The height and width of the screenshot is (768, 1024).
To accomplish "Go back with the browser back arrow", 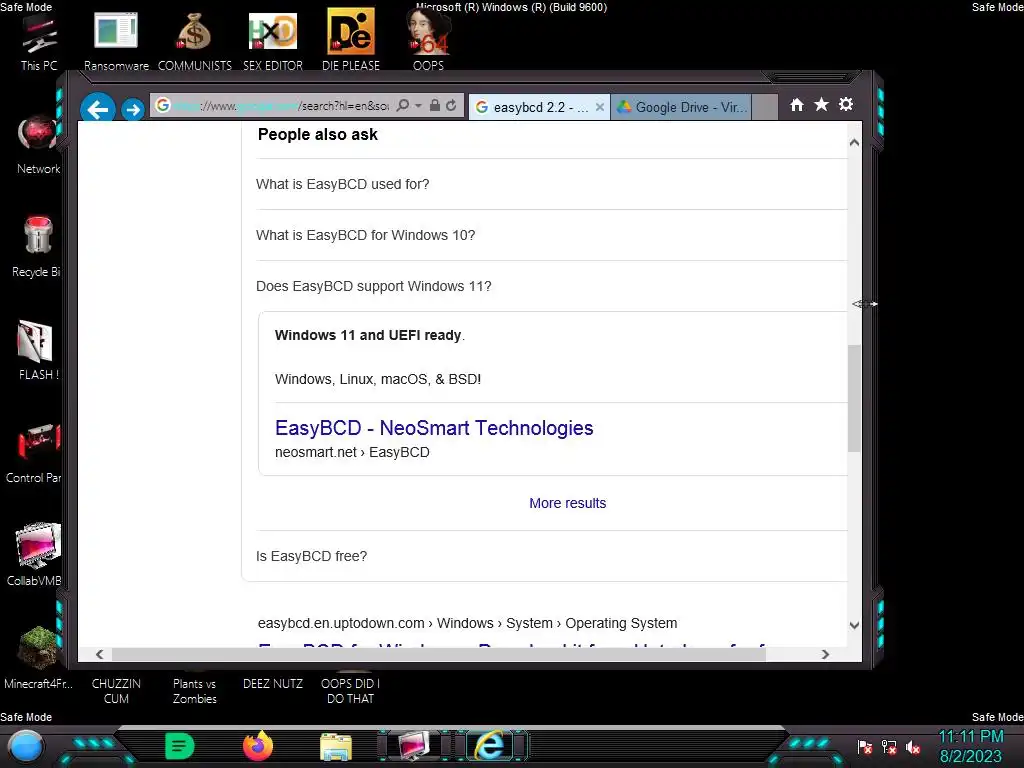I will 98,108.
